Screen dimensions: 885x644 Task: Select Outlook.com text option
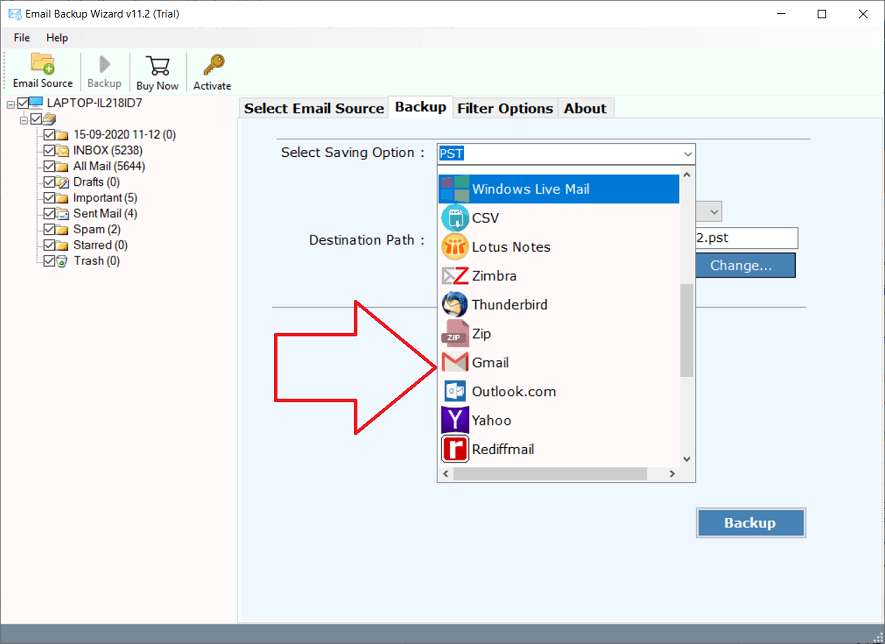tap(514, 391)
